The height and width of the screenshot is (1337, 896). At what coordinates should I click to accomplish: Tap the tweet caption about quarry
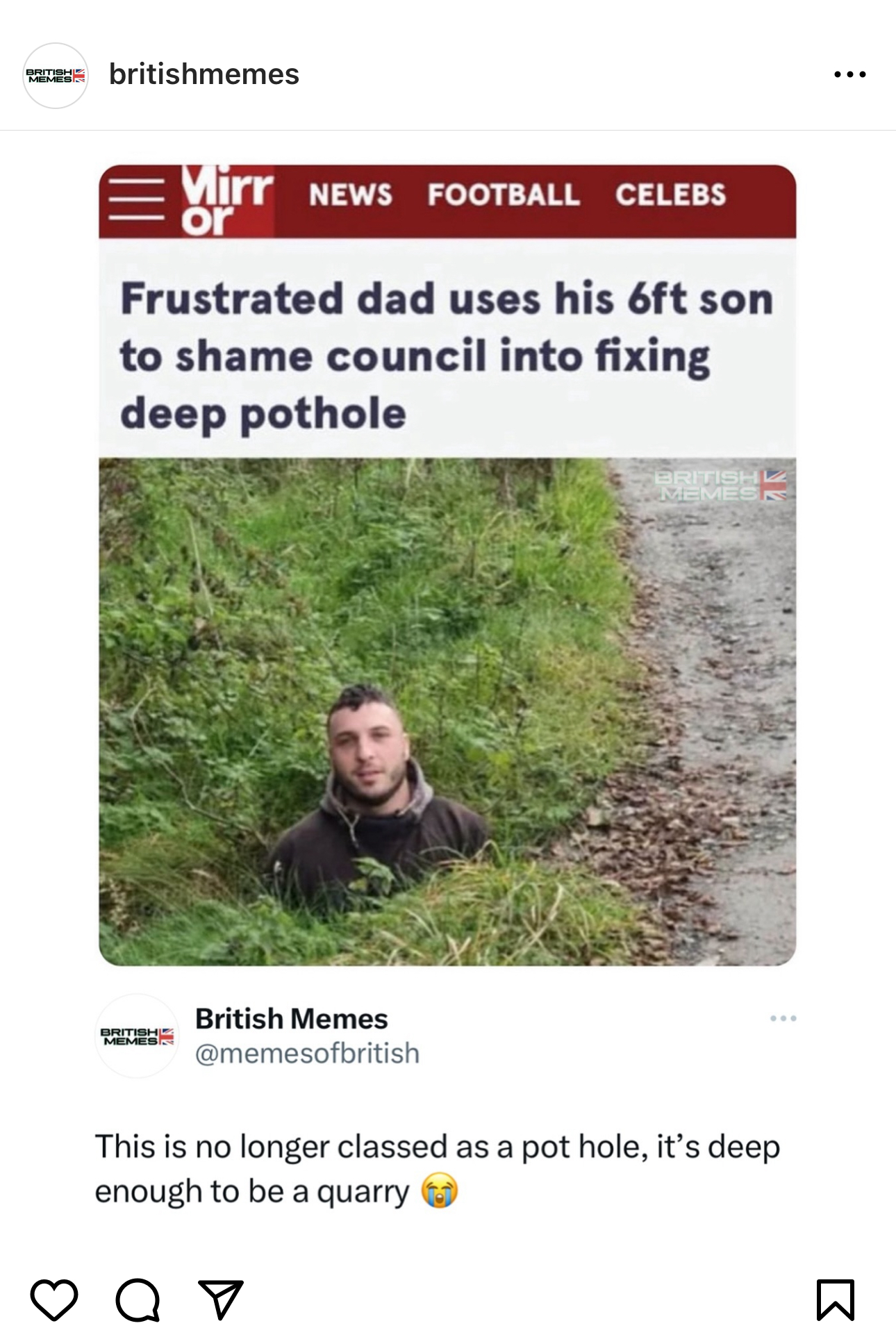coord(438,1169)
